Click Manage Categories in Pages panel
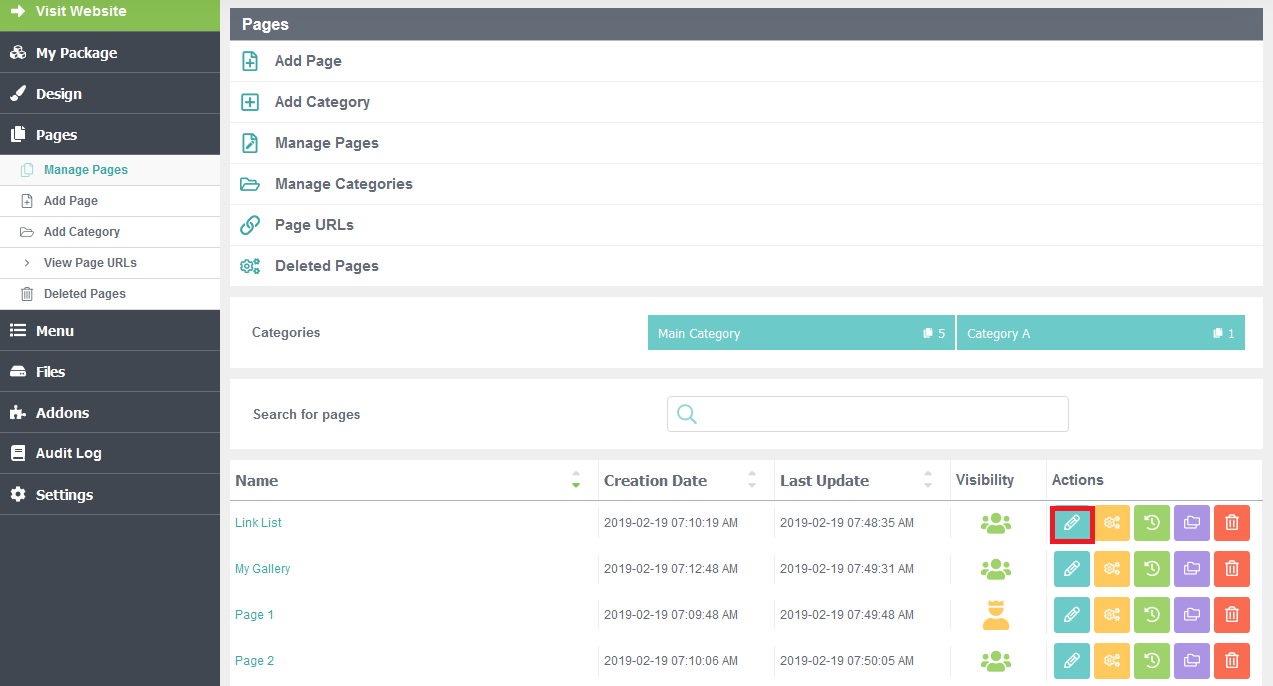 click(x=746, y=184)
